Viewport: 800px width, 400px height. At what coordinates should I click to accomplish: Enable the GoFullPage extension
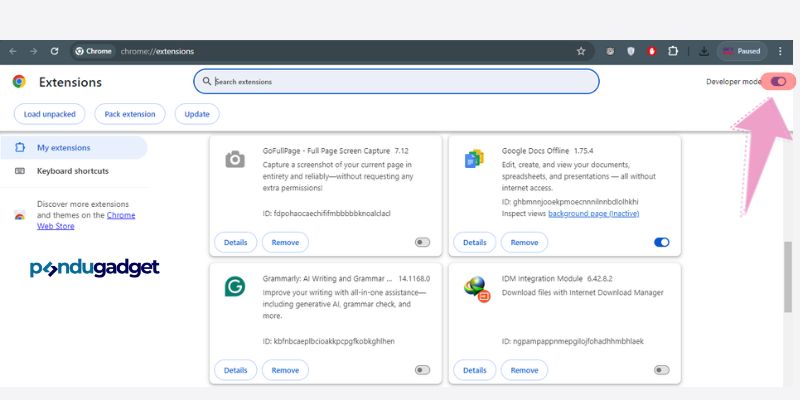[422, 242]
